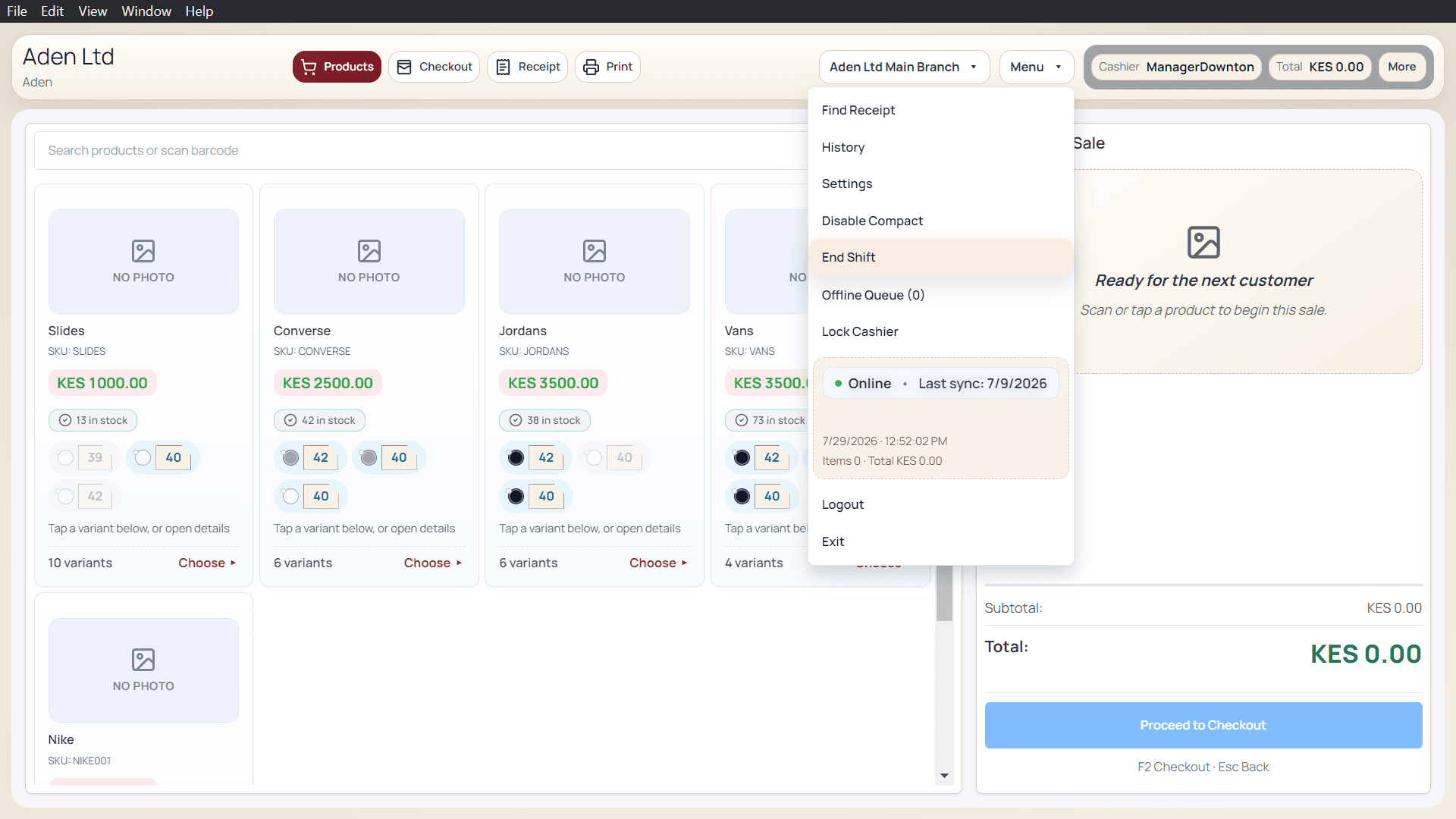Open the Help menu in the menu bar
The height and width of the screenshot is (819, 1456).
[199, 11]
